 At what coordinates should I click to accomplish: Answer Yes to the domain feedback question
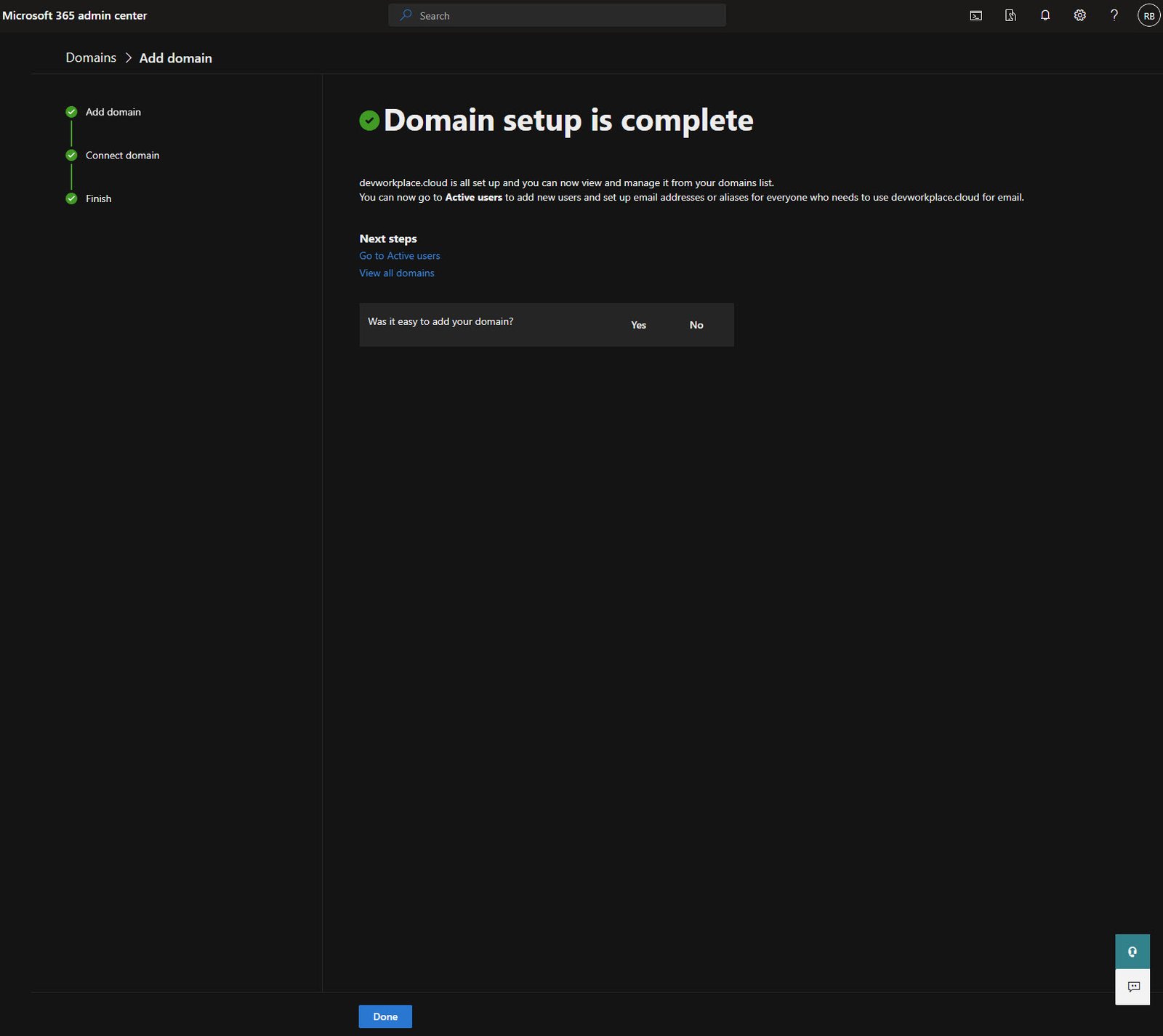pyautogui.click(x=638, y=325)
